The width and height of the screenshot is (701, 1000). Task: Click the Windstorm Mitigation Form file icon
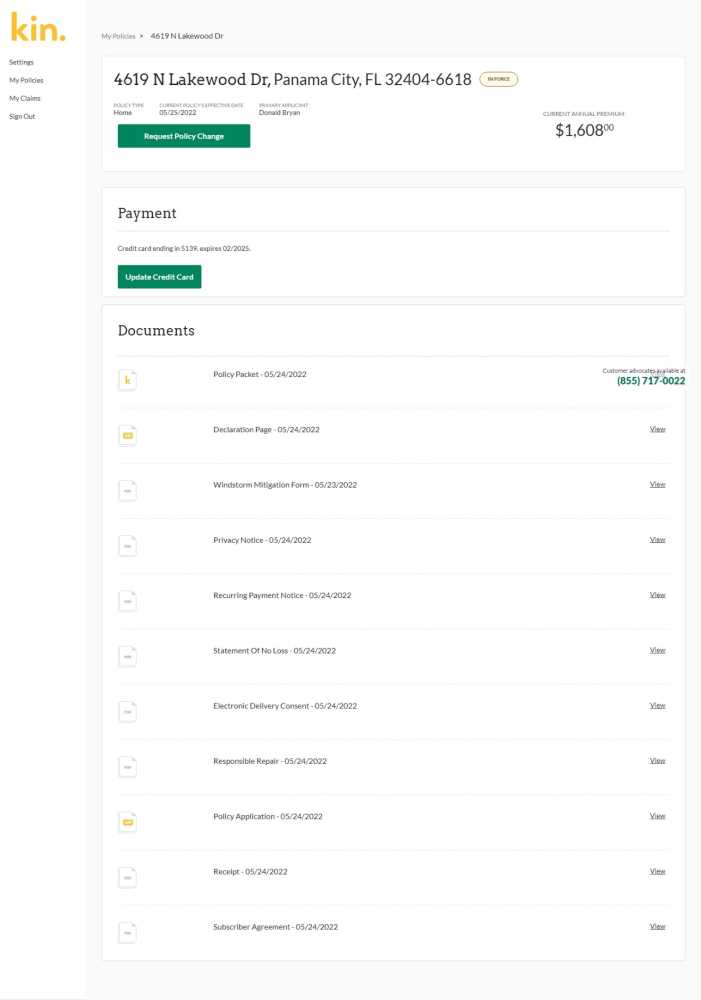pyautogui.click(x=127, y=490)
